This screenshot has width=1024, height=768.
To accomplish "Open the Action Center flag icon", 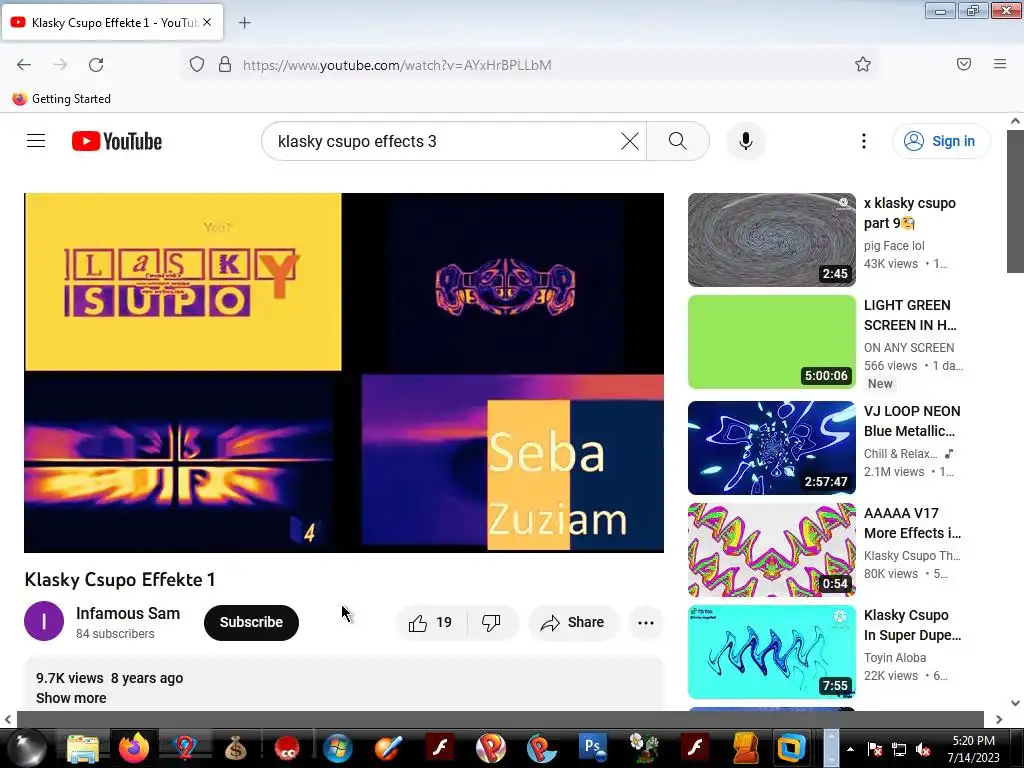I will tap(875, 749).
